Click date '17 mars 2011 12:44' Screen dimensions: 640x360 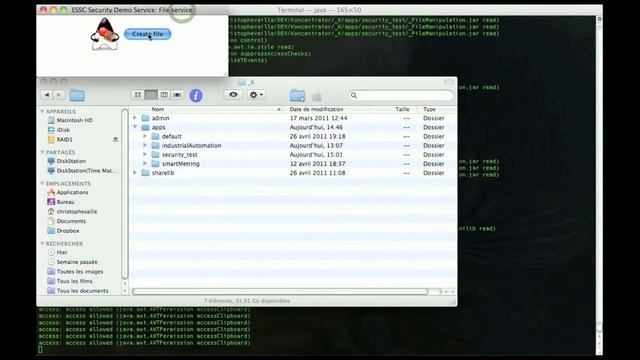click(x=318, y=118)
